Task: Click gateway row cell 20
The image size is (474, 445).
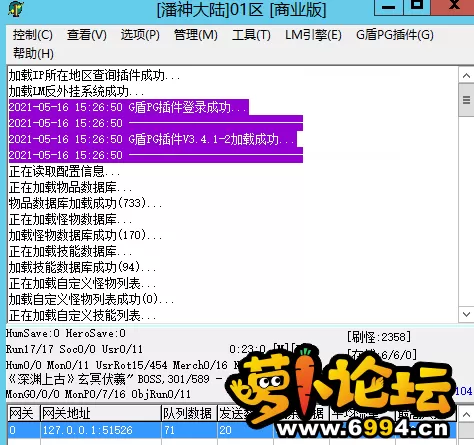Action: 245,430
